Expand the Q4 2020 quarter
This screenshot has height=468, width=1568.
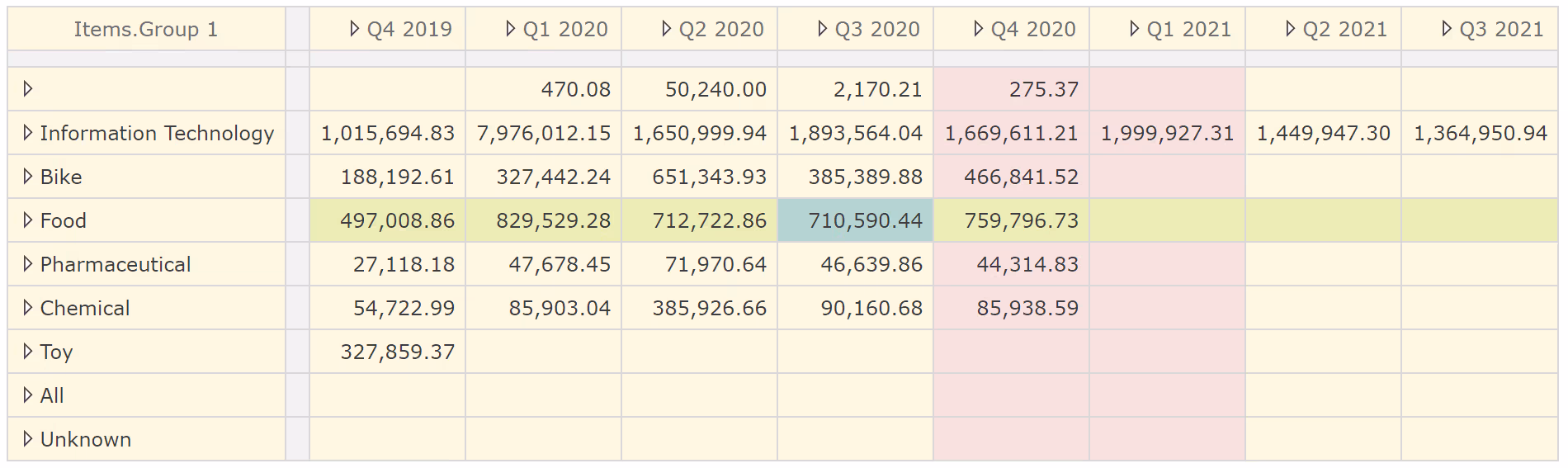coord(979,29)
